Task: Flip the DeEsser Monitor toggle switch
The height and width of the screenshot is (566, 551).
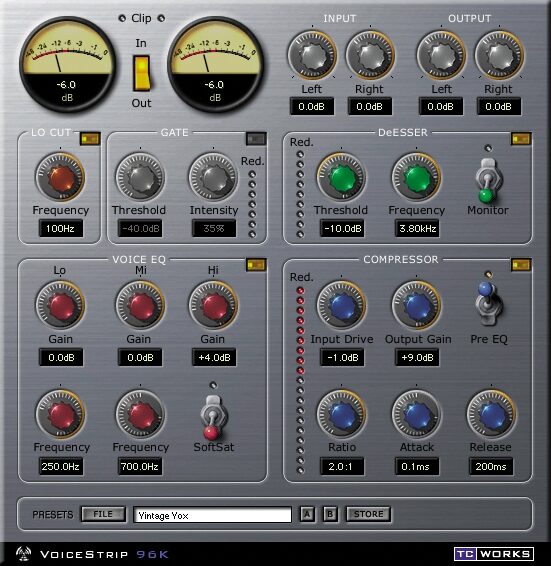Action: [487, 180]
